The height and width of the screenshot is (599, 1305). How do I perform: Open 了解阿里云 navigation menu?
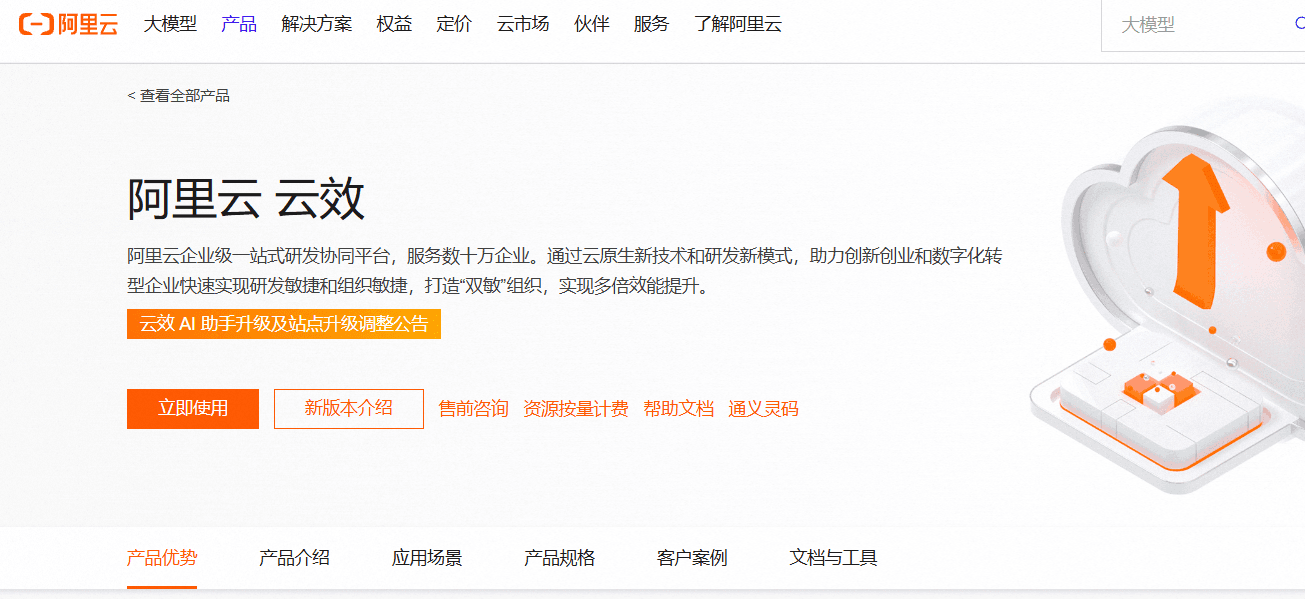click(x=738, y=24)
